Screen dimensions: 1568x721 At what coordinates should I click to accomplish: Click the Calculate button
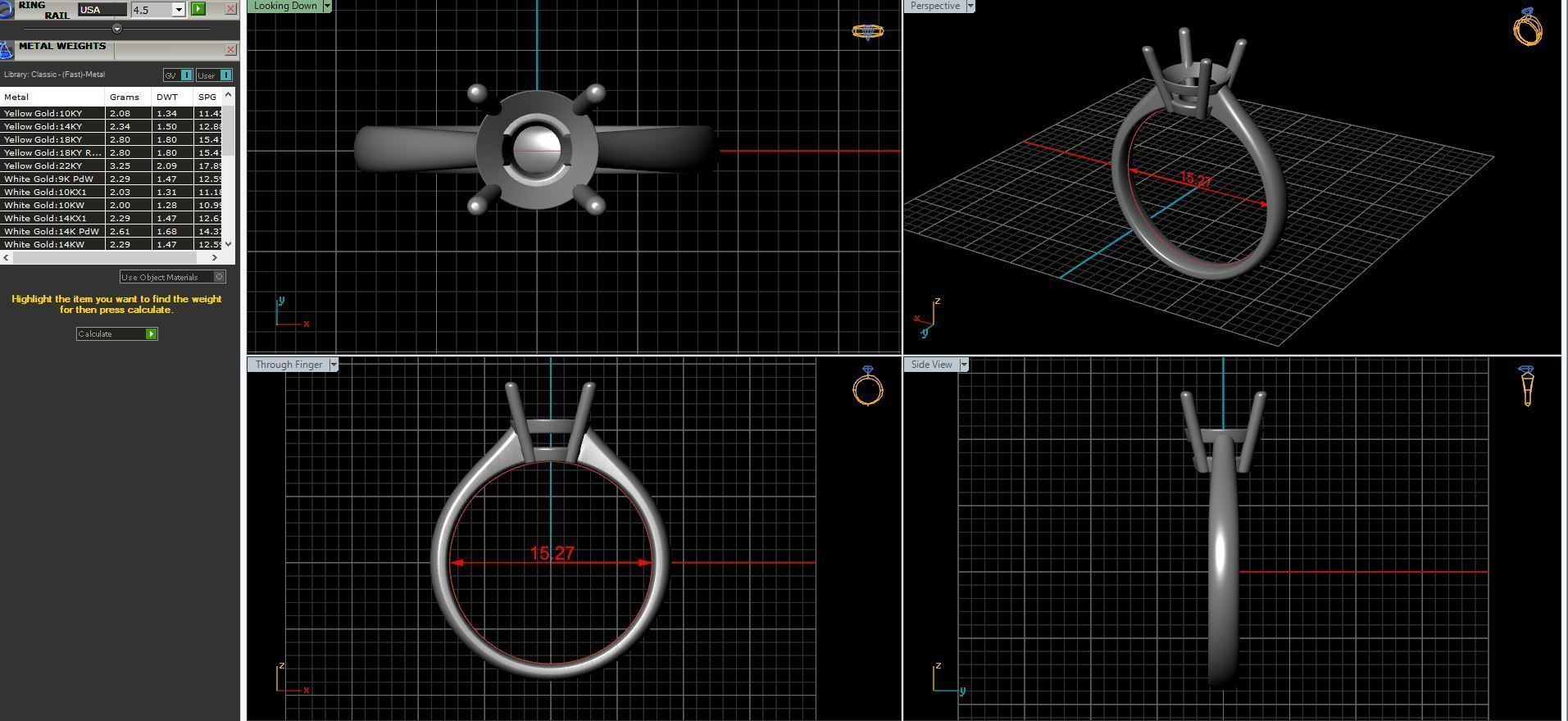click(x=116, y=333)
